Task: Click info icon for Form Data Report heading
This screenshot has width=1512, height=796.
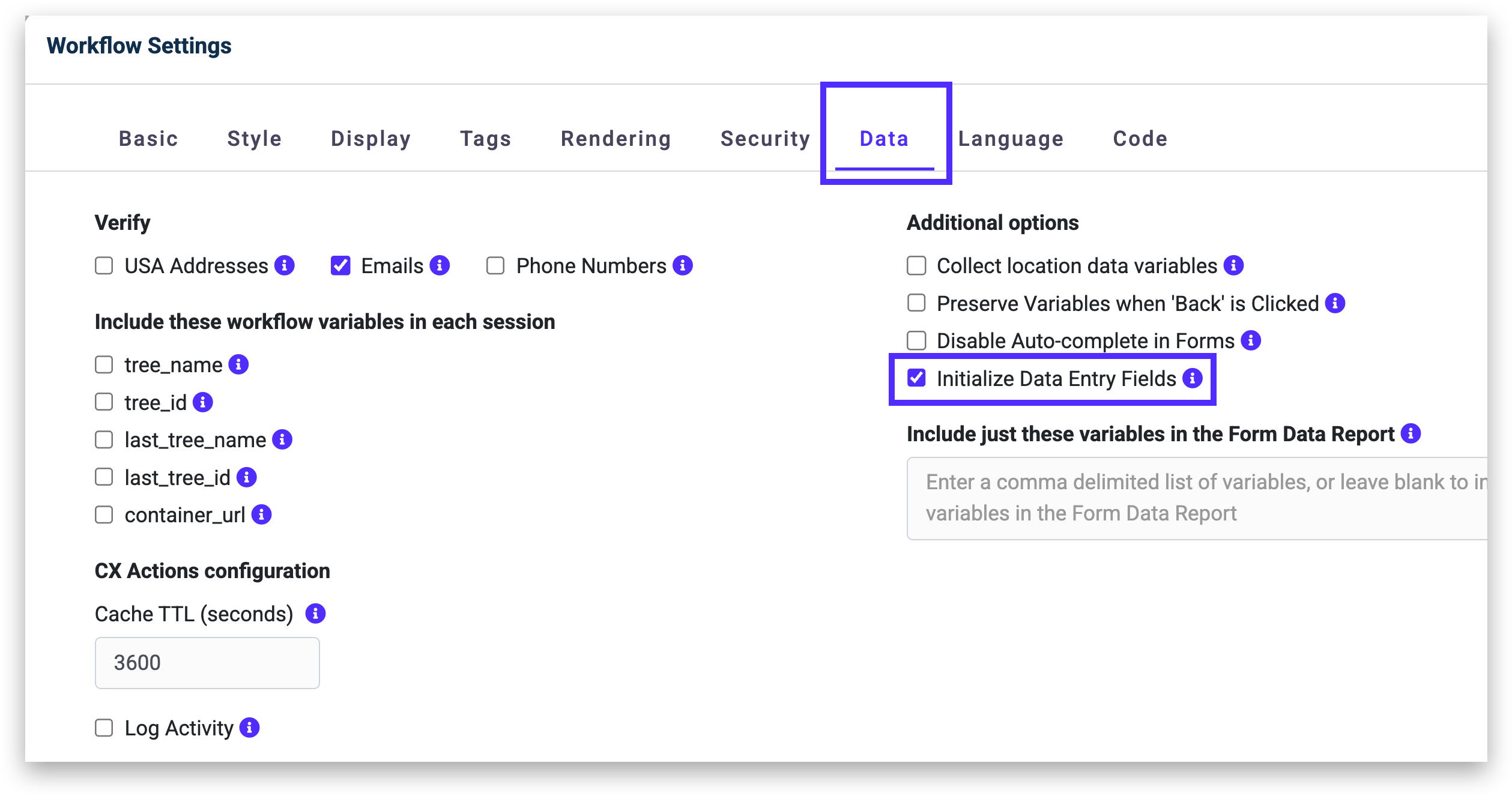Action: pyautogui.click(x=1411, y=433)
